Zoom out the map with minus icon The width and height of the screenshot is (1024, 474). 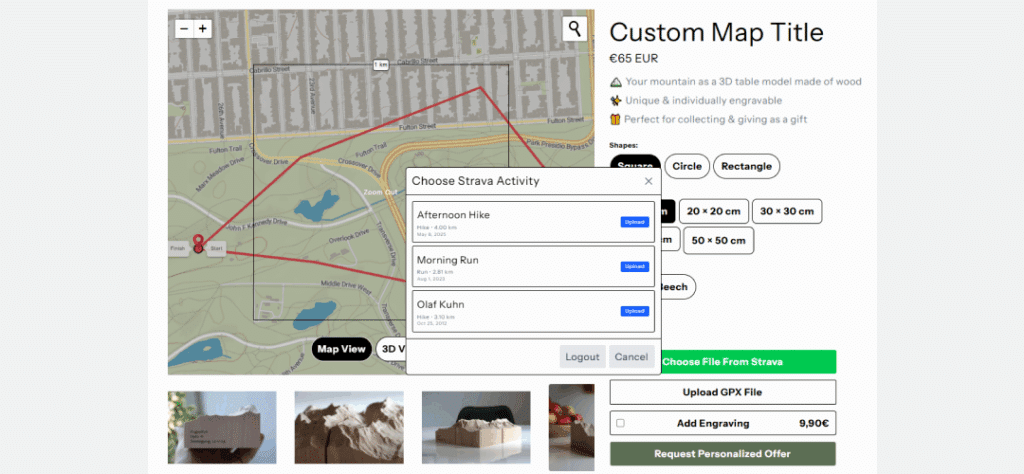pyautogui.click(x=183, y=29)
